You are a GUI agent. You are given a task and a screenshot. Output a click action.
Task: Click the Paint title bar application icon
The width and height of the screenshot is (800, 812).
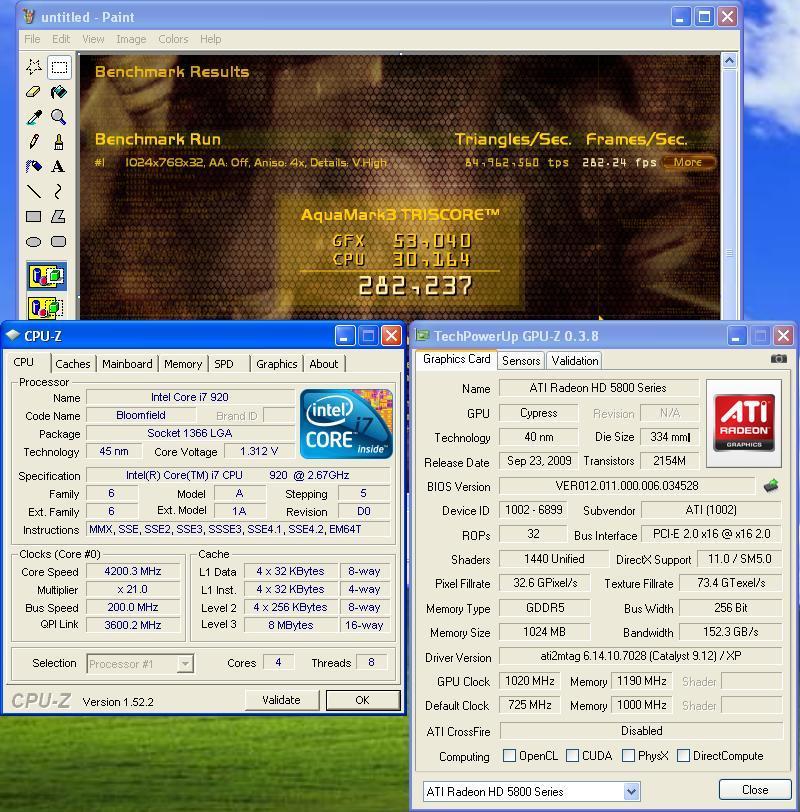pyautogui.click(x=29, y=17)
